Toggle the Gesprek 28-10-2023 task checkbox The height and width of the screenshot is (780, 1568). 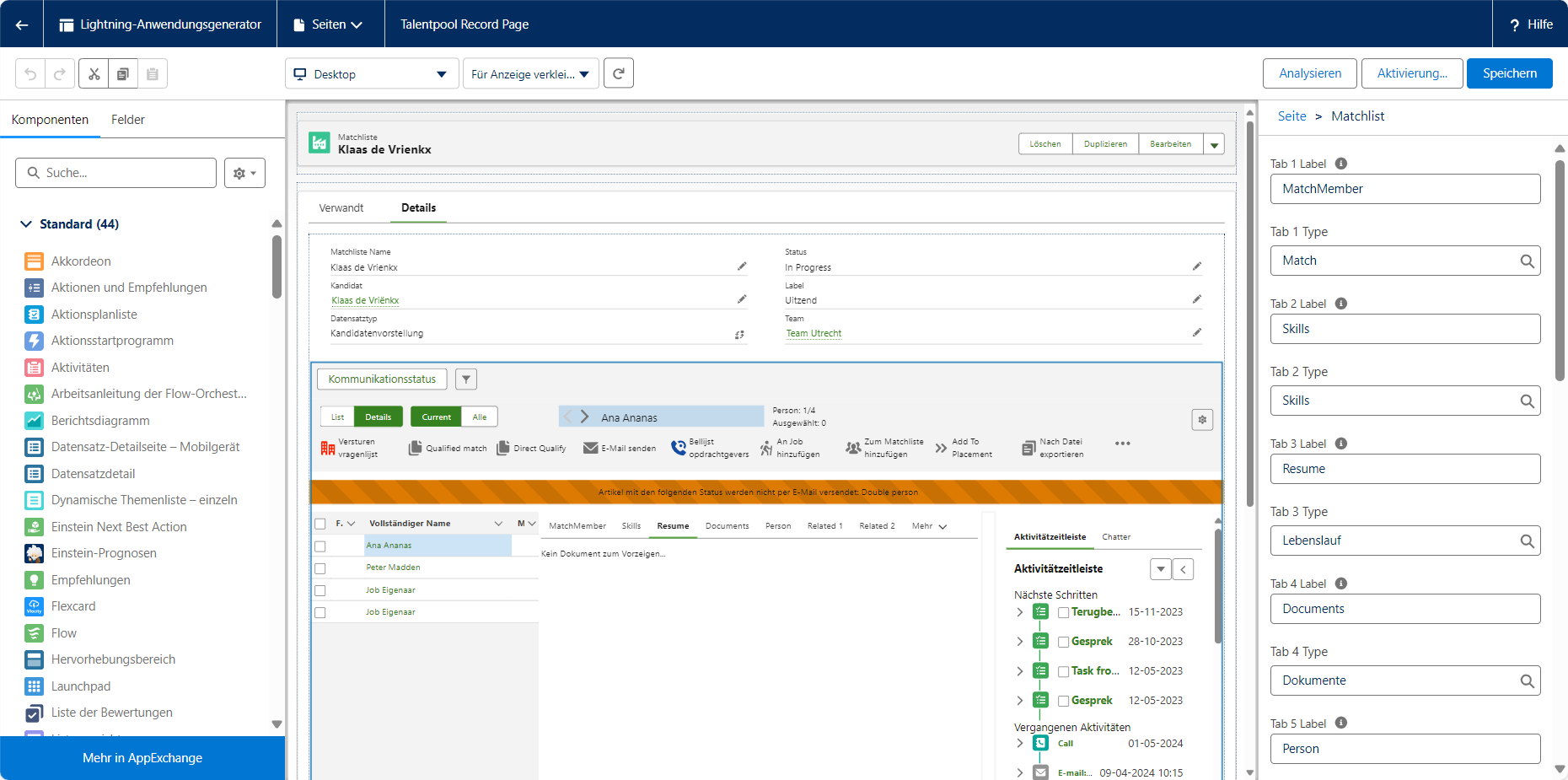pos(1063,642)
